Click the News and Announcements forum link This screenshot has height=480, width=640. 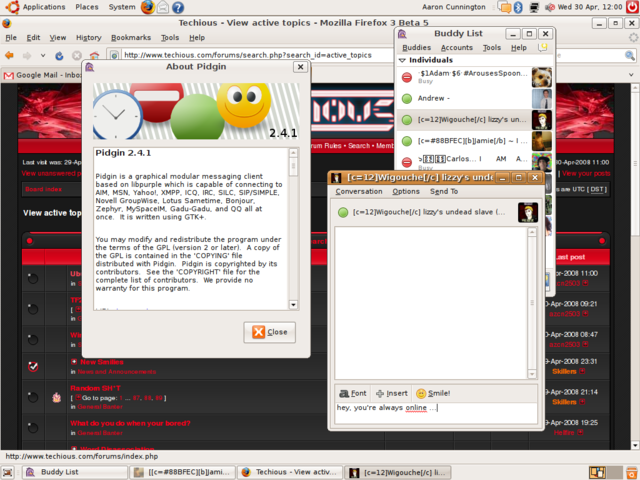point(117,372)
